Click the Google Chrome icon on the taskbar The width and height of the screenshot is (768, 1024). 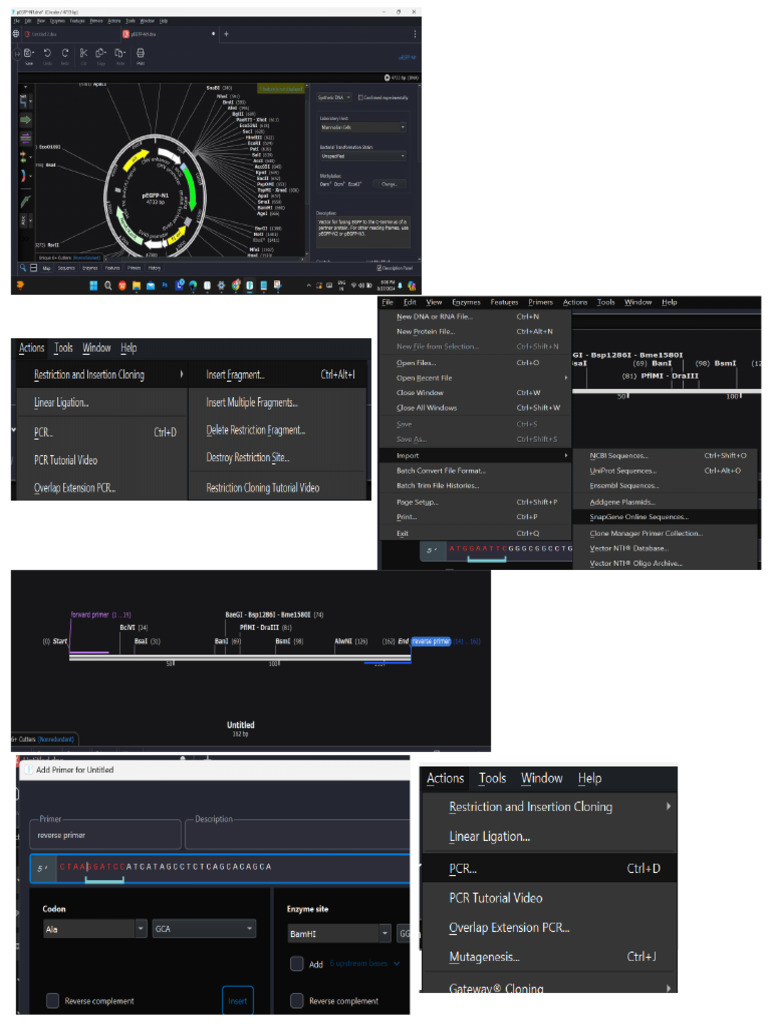coord(236,285)
